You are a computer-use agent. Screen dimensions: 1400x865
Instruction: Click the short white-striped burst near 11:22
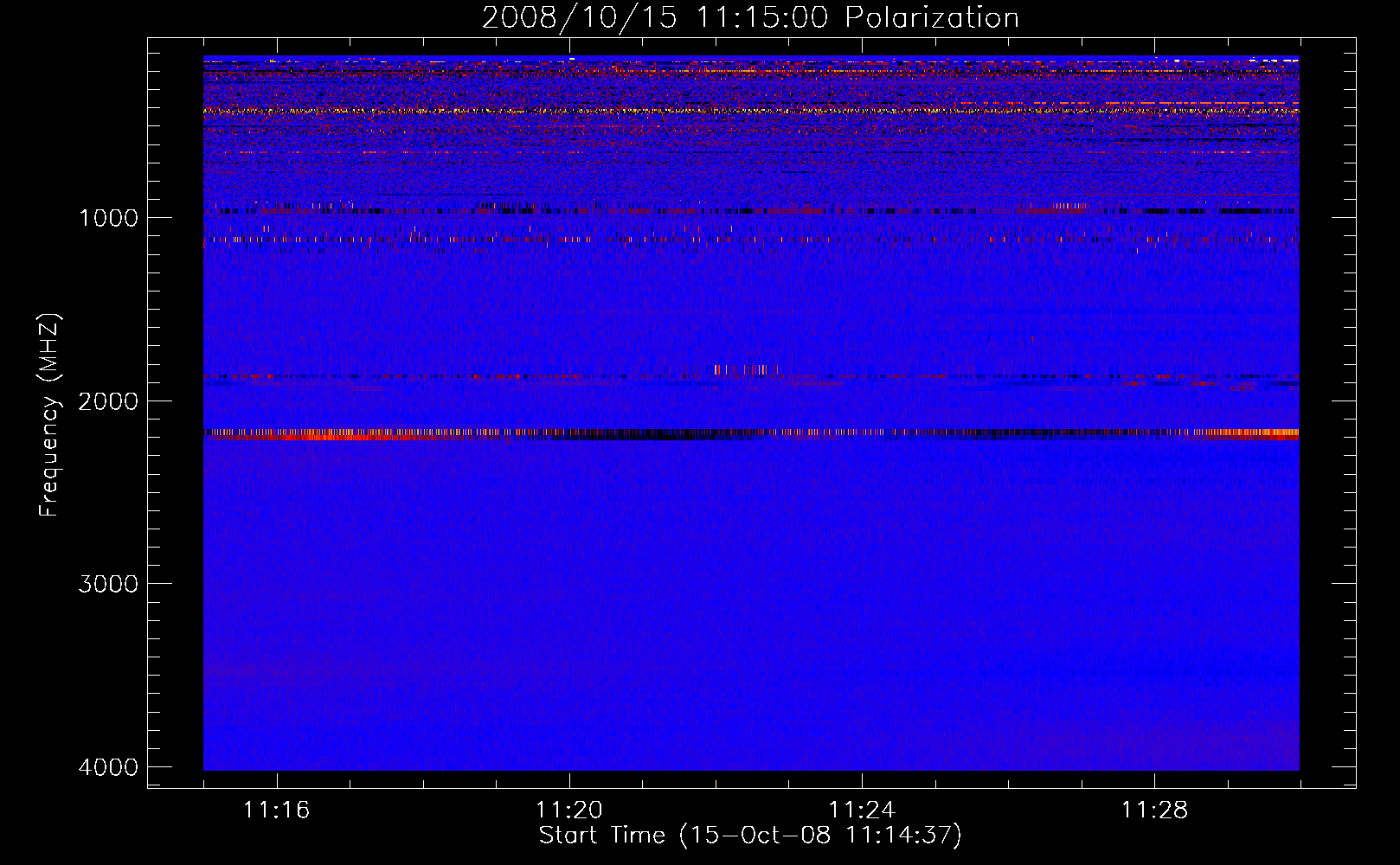(746, 369)
